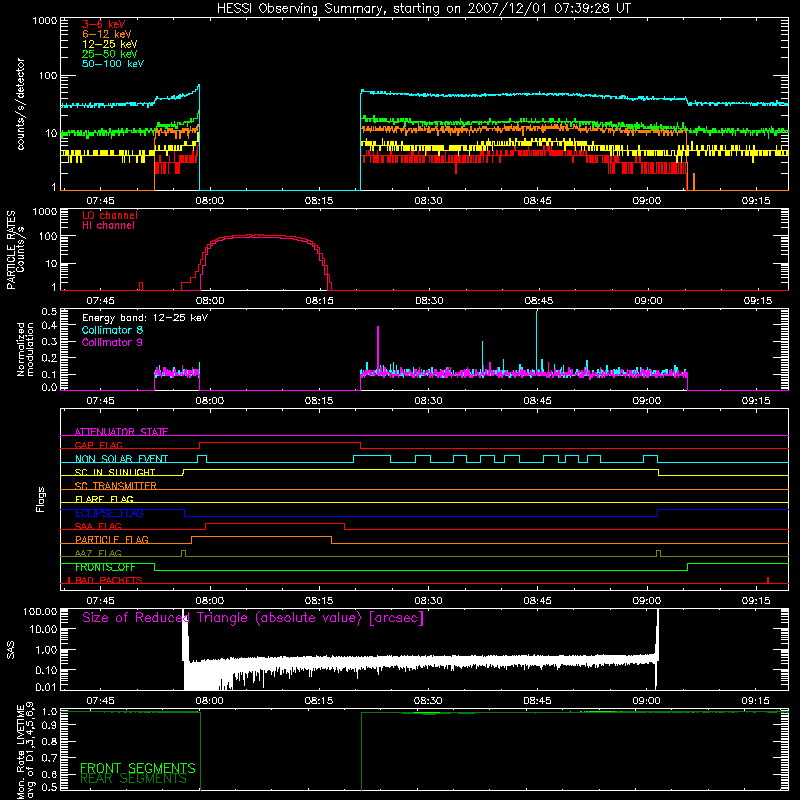800x800 pixels.
Task: Select the 25-50 keV legend label
Action: 110,54
